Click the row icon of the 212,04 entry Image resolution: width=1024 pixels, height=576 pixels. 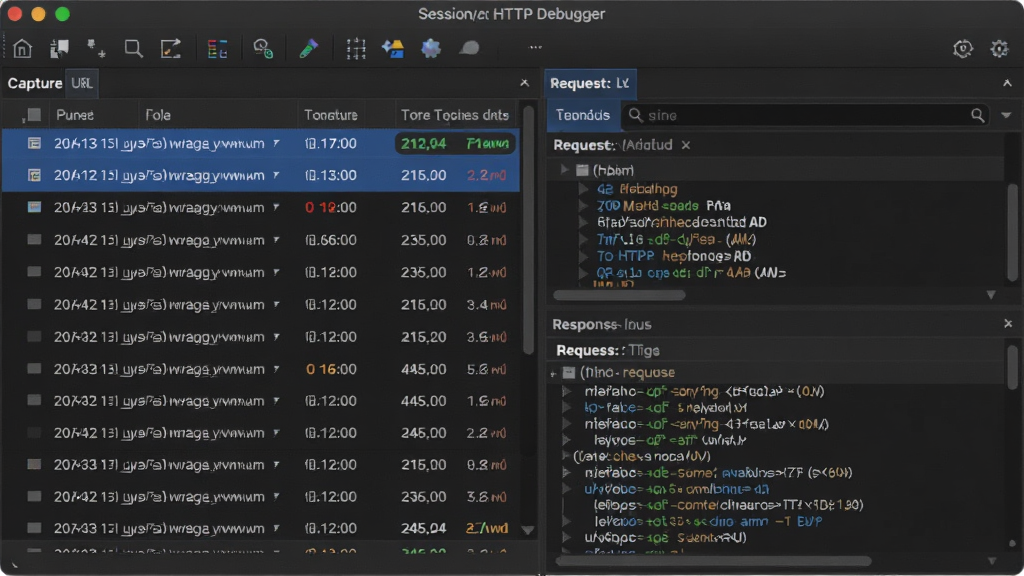pyautogui.click(x=34, y=143)
